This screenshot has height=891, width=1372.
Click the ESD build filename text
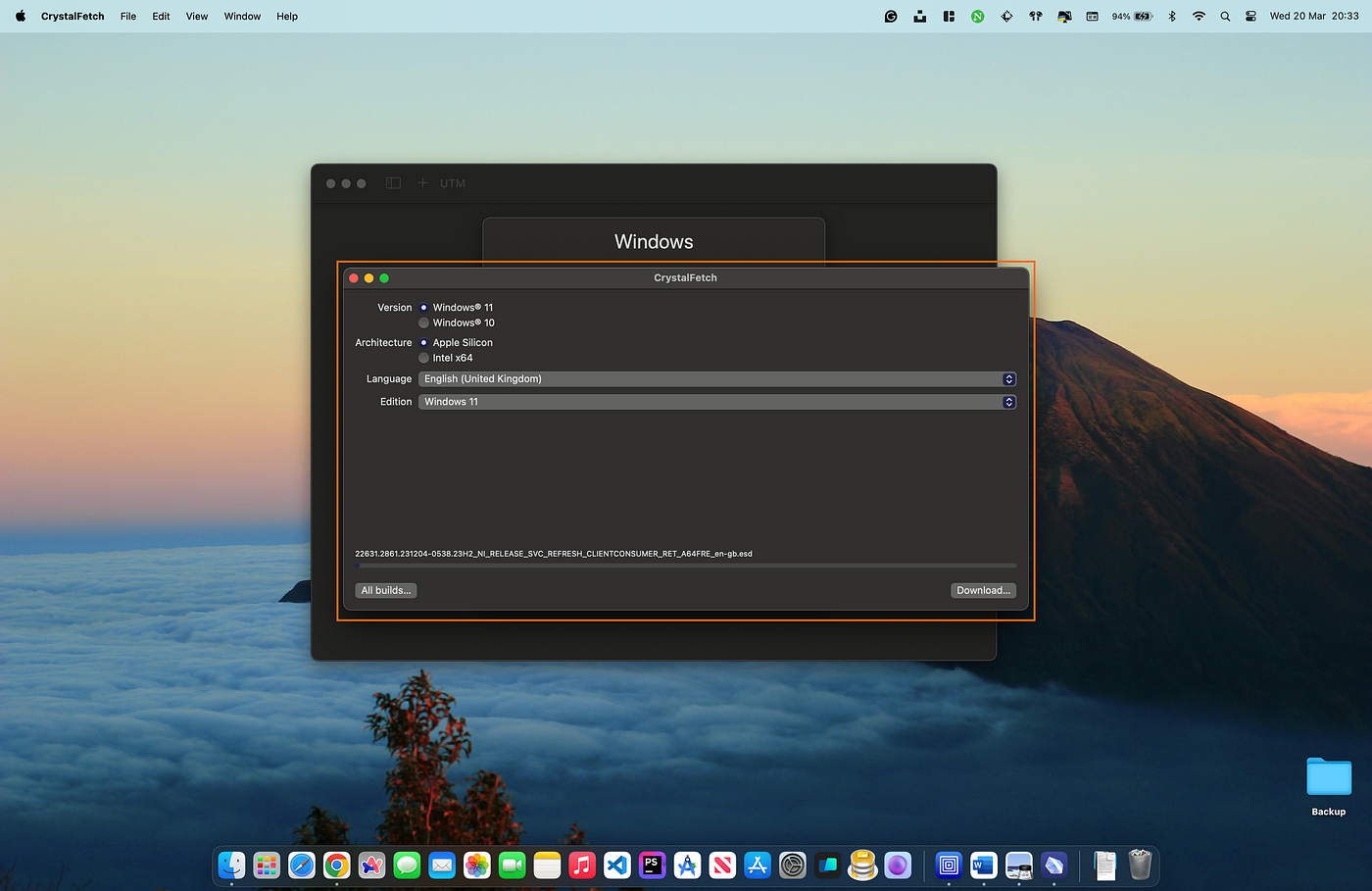554,554
